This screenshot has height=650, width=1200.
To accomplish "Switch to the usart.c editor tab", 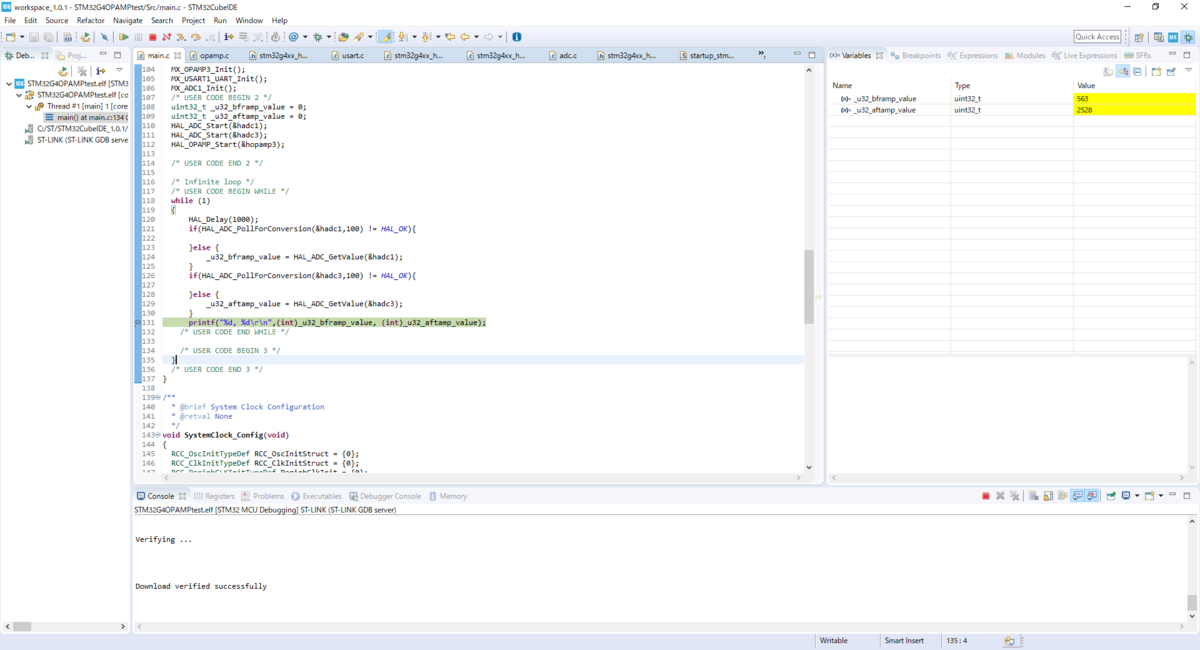I will 353,55.
